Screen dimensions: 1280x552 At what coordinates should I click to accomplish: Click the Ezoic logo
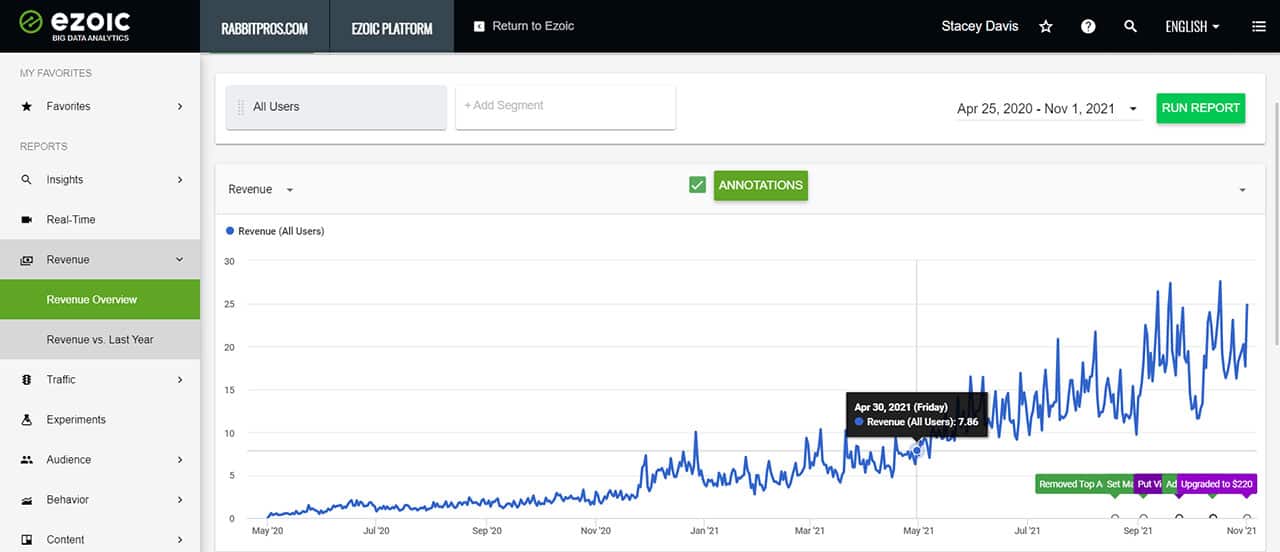click(75, 25)
